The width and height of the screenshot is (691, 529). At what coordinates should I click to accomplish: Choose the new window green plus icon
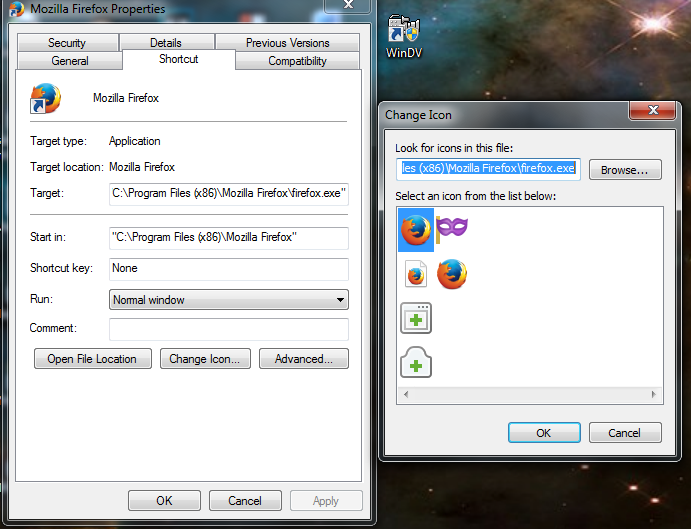click(x=416, y=318)
